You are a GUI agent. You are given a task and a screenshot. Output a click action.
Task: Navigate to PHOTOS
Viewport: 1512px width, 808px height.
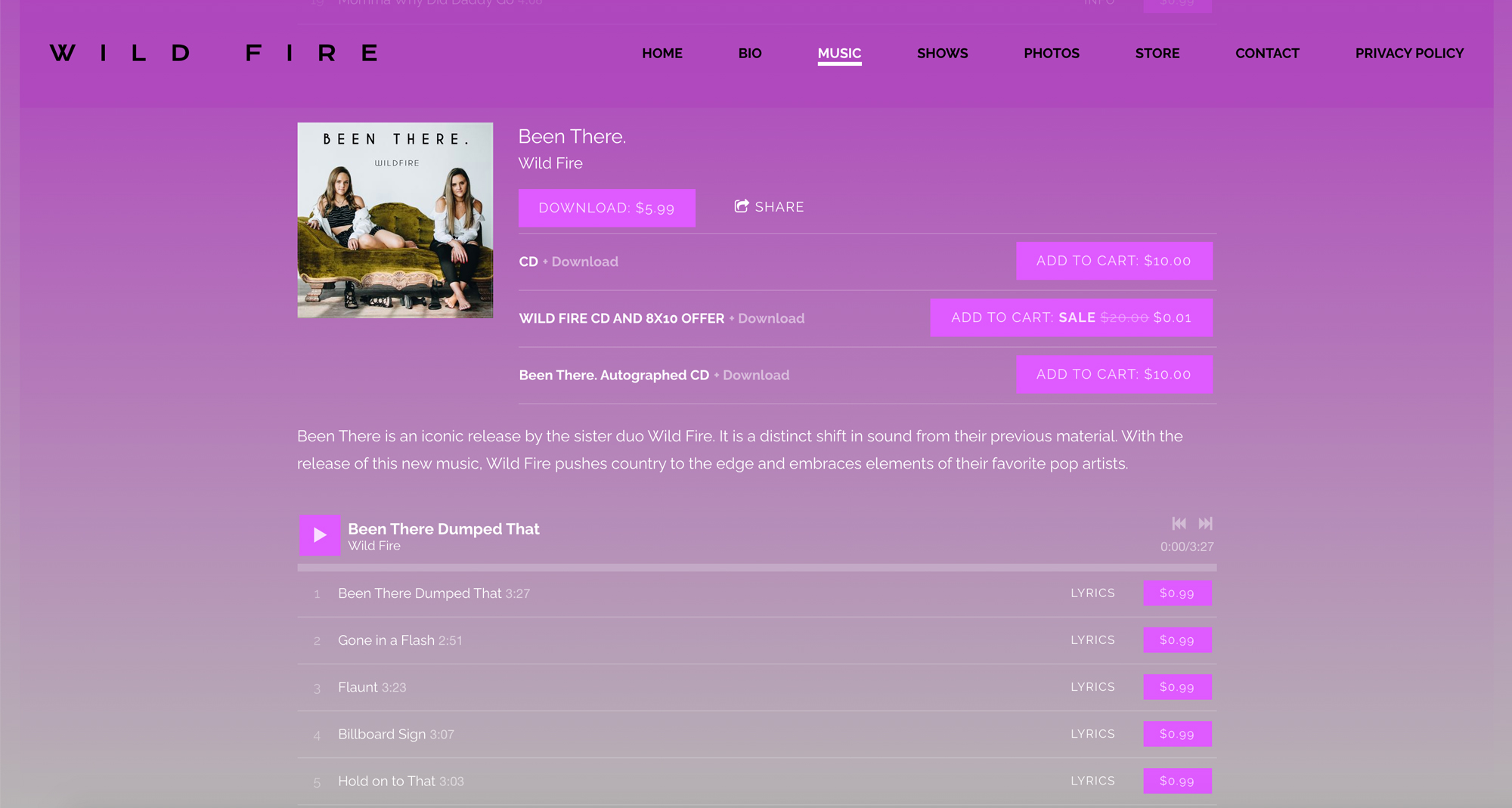point(1052,53)
